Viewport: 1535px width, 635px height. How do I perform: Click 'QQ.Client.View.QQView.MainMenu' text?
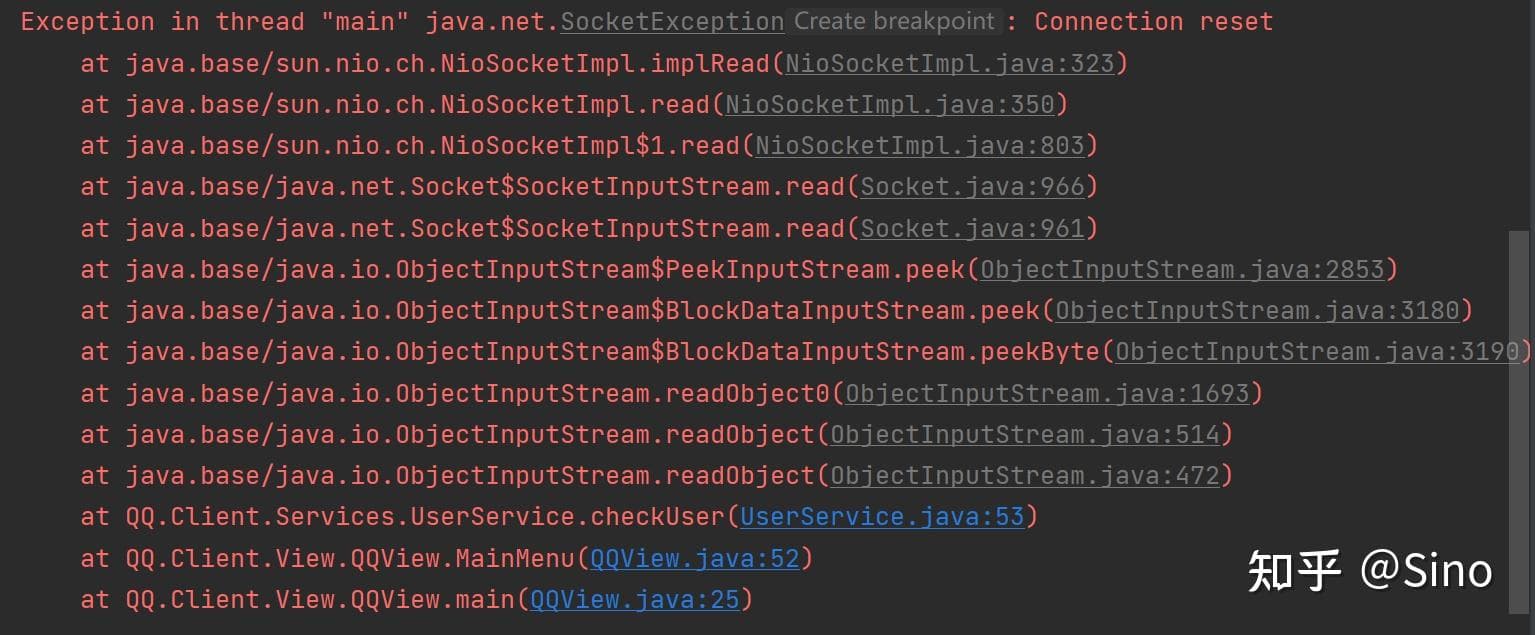pos(350,559)
